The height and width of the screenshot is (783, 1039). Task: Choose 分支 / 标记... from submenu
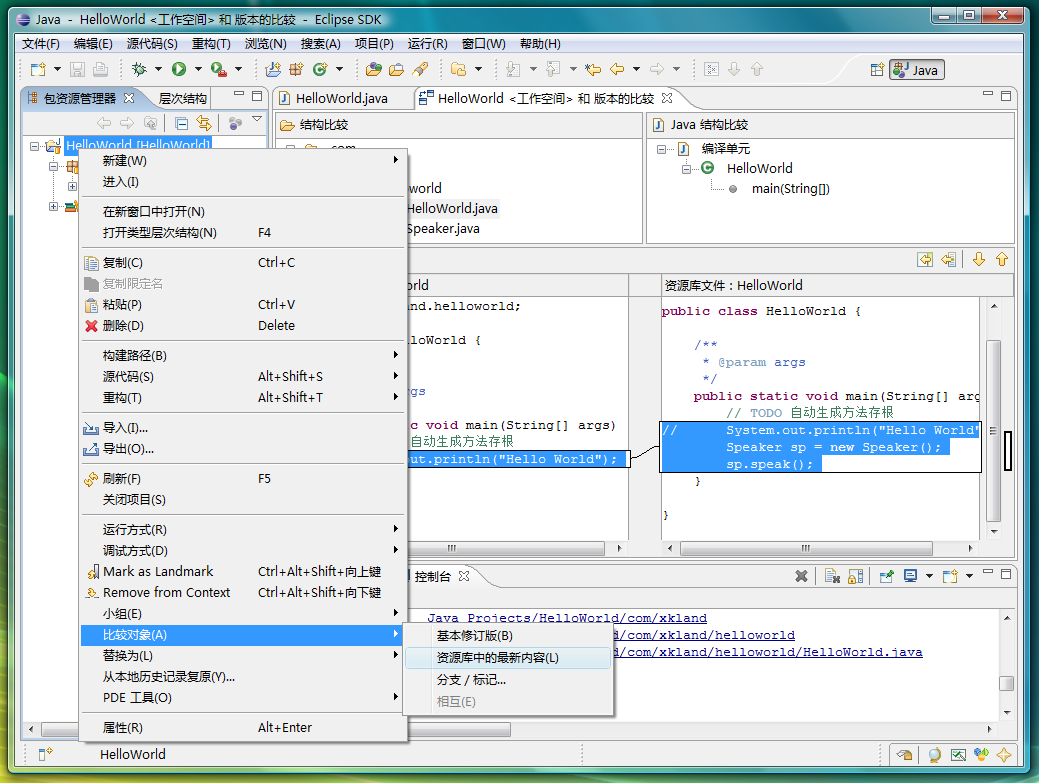point(508,680)
